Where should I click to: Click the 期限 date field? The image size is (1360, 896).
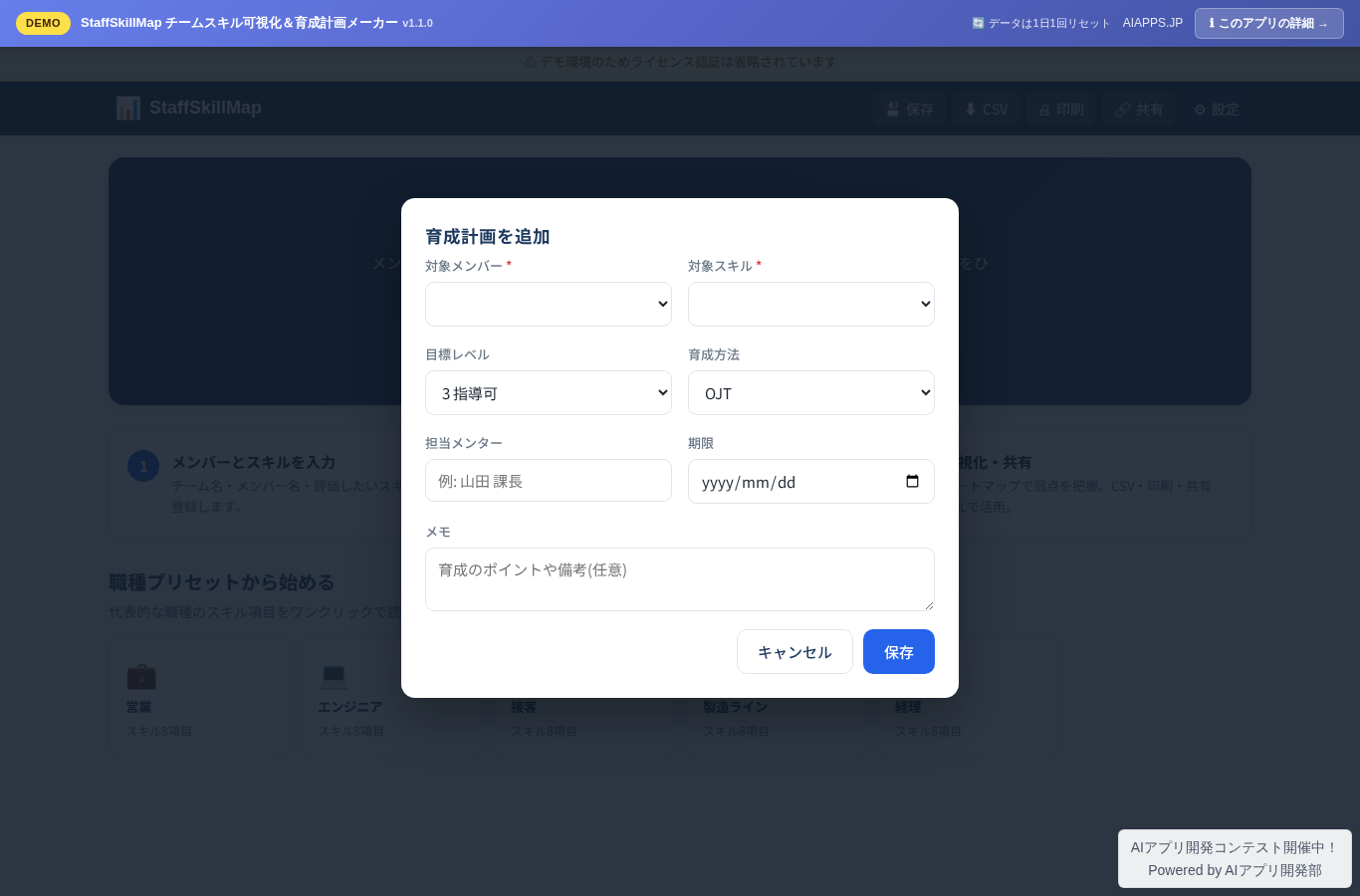tap(811, 481)
